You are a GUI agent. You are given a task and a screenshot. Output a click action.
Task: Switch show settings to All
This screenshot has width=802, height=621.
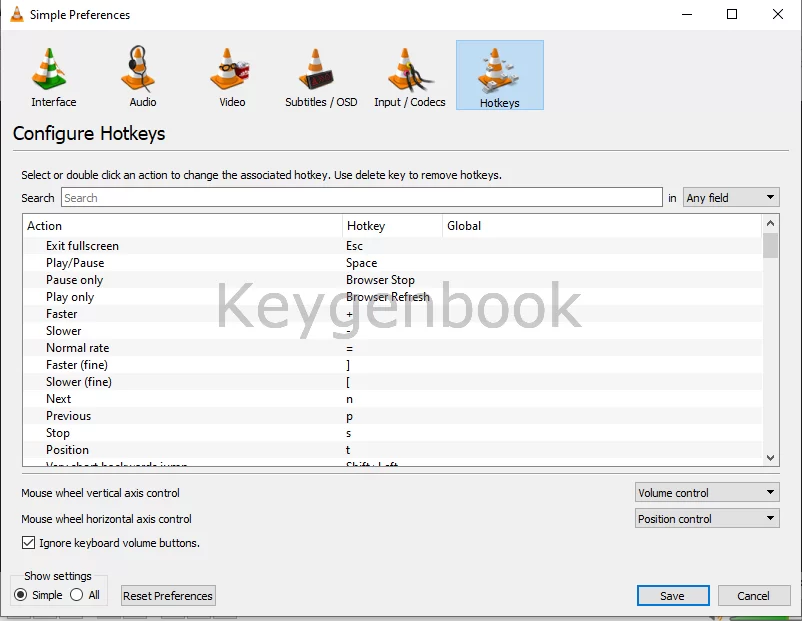[76, 595]
